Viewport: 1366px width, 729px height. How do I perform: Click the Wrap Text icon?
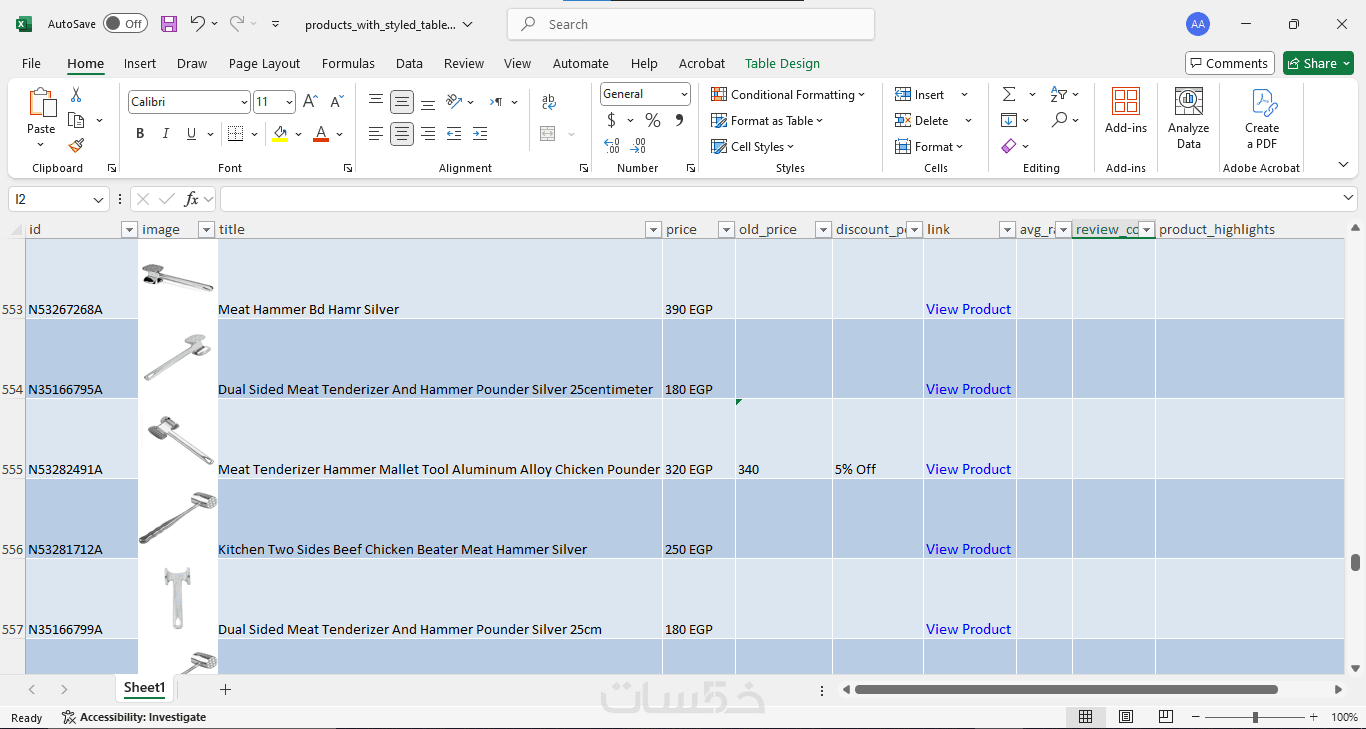(549, 102)
